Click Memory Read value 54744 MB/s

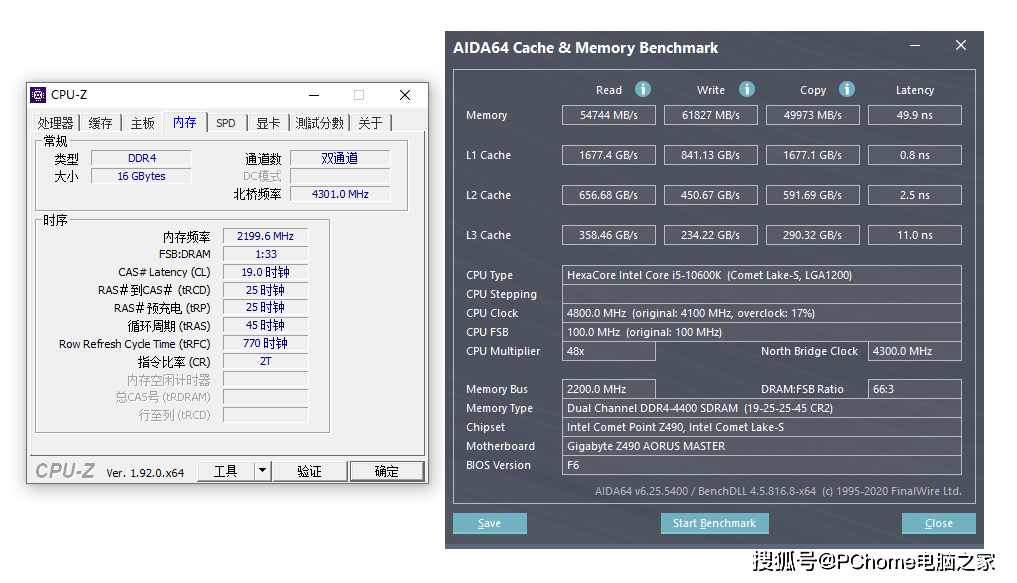click(608, 115)
